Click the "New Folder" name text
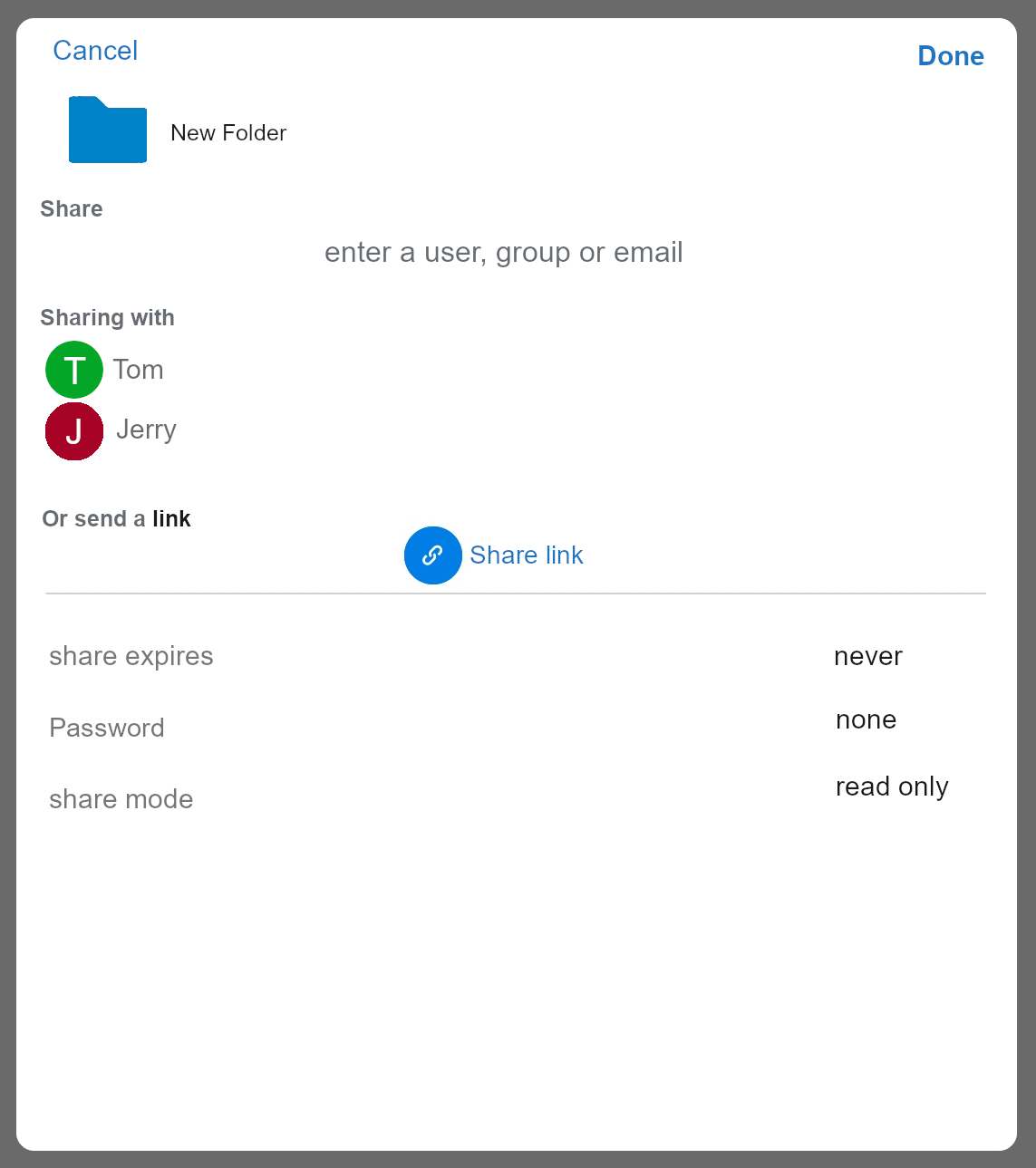1036x1168 pixels. 228,133
